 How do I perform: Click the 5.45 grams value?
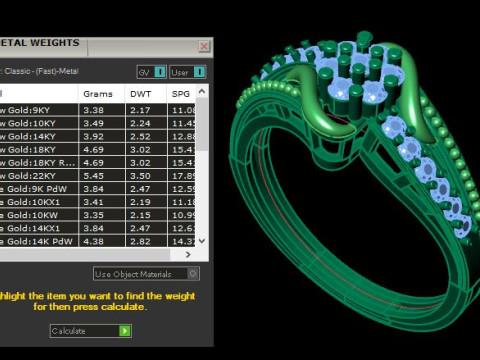[x=93, y=176]
